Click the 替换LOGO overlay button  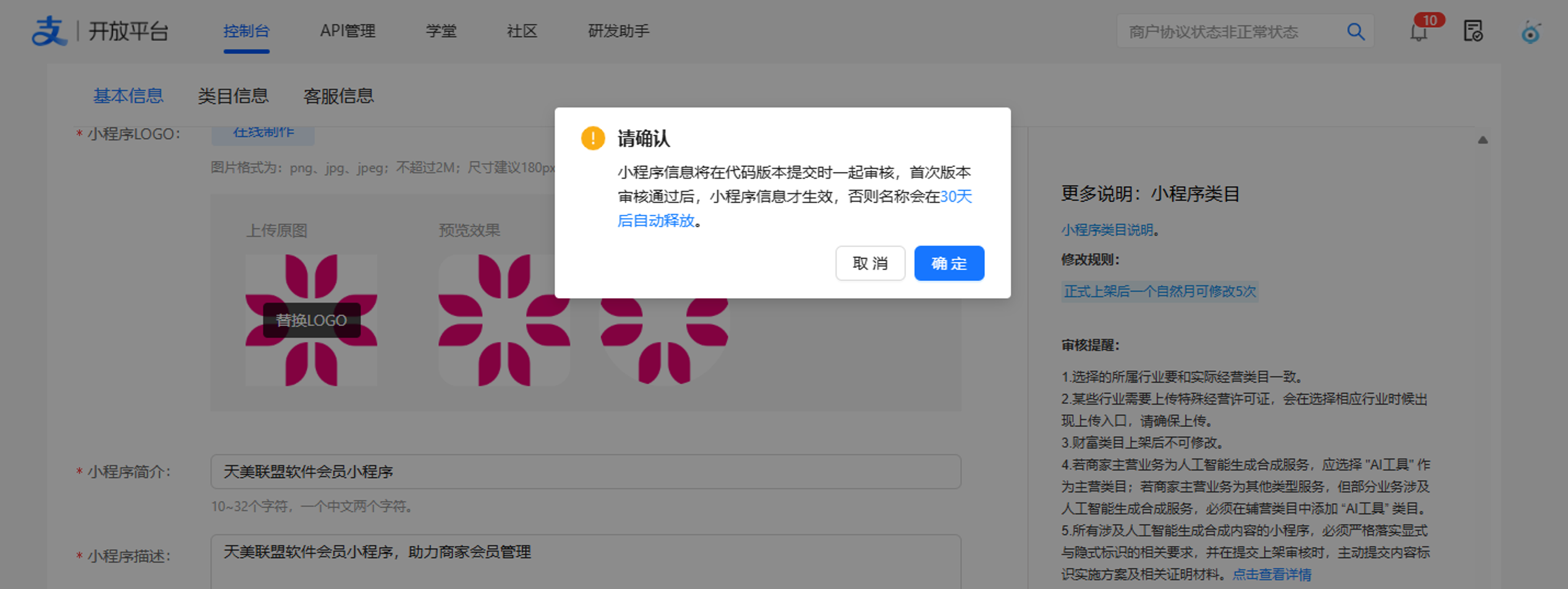pos(311,320)
